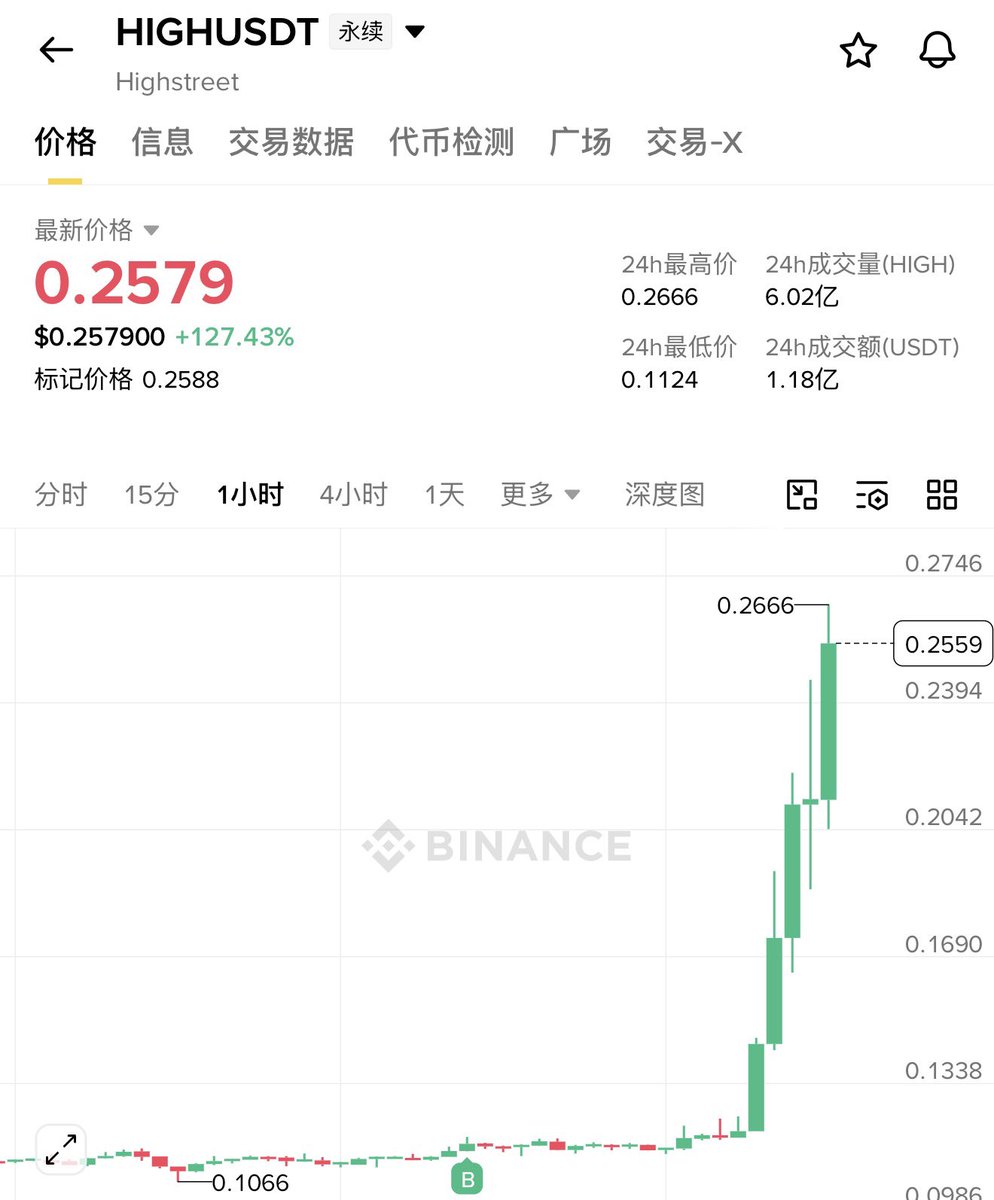Open chart drawing tools icon

tap(802, 494)
